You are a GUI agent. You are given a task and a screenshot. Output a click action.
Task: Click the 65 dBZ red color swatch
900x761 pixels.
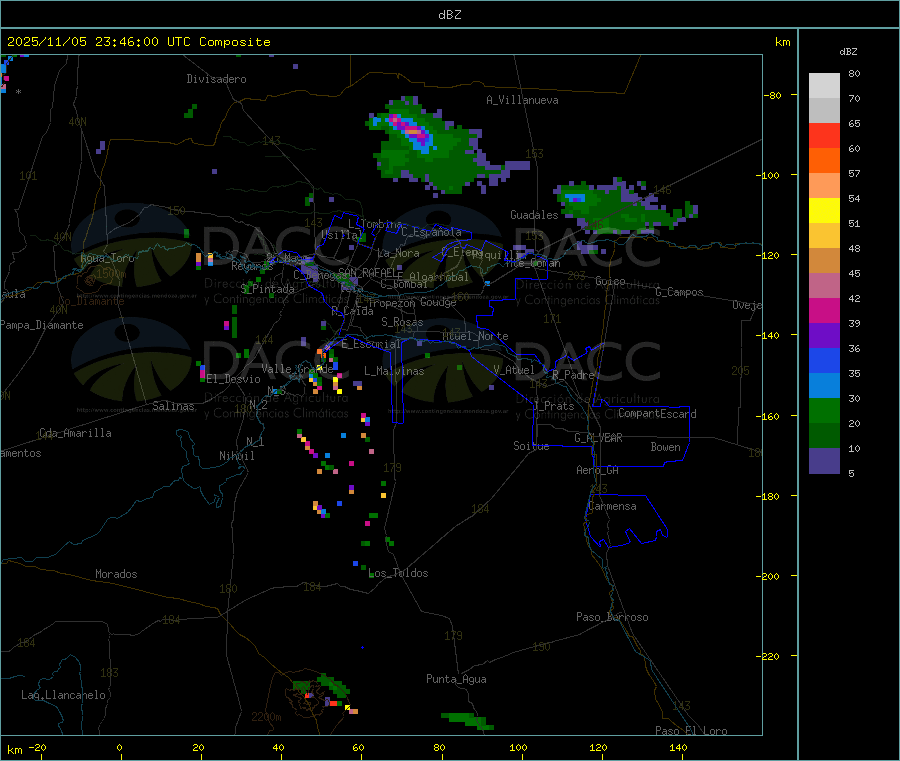click(824, 135)
